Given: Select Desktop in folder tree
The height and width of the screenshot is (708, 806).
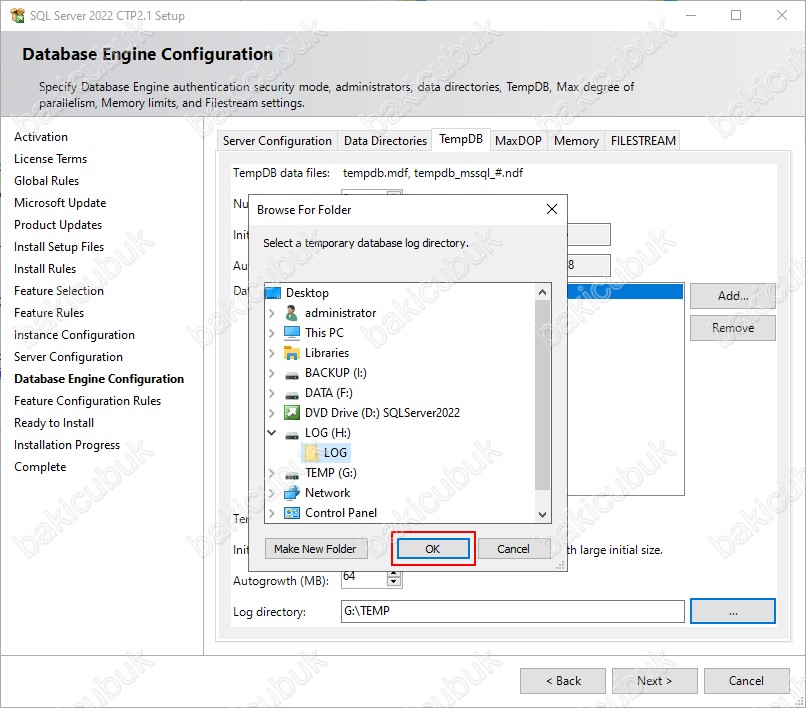Looking at the screenshot, I should [307, 293].
